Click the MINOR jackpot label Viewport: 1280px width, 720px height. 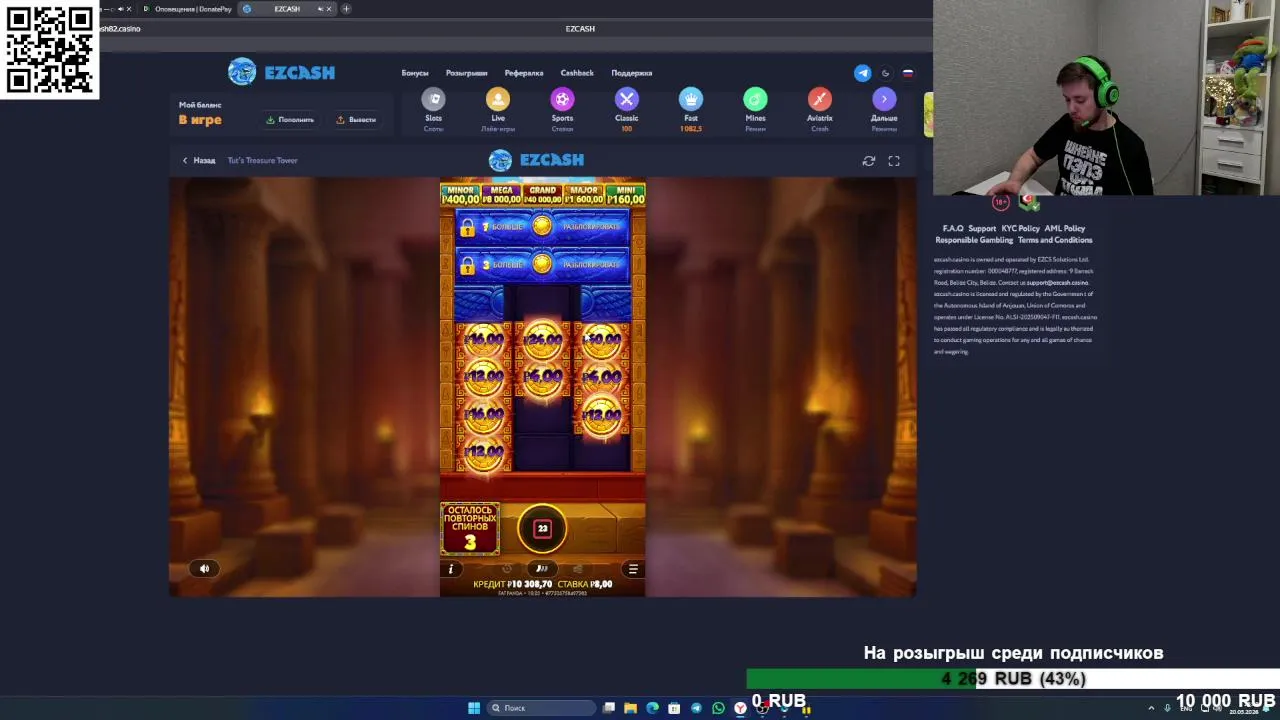[461, 190]
